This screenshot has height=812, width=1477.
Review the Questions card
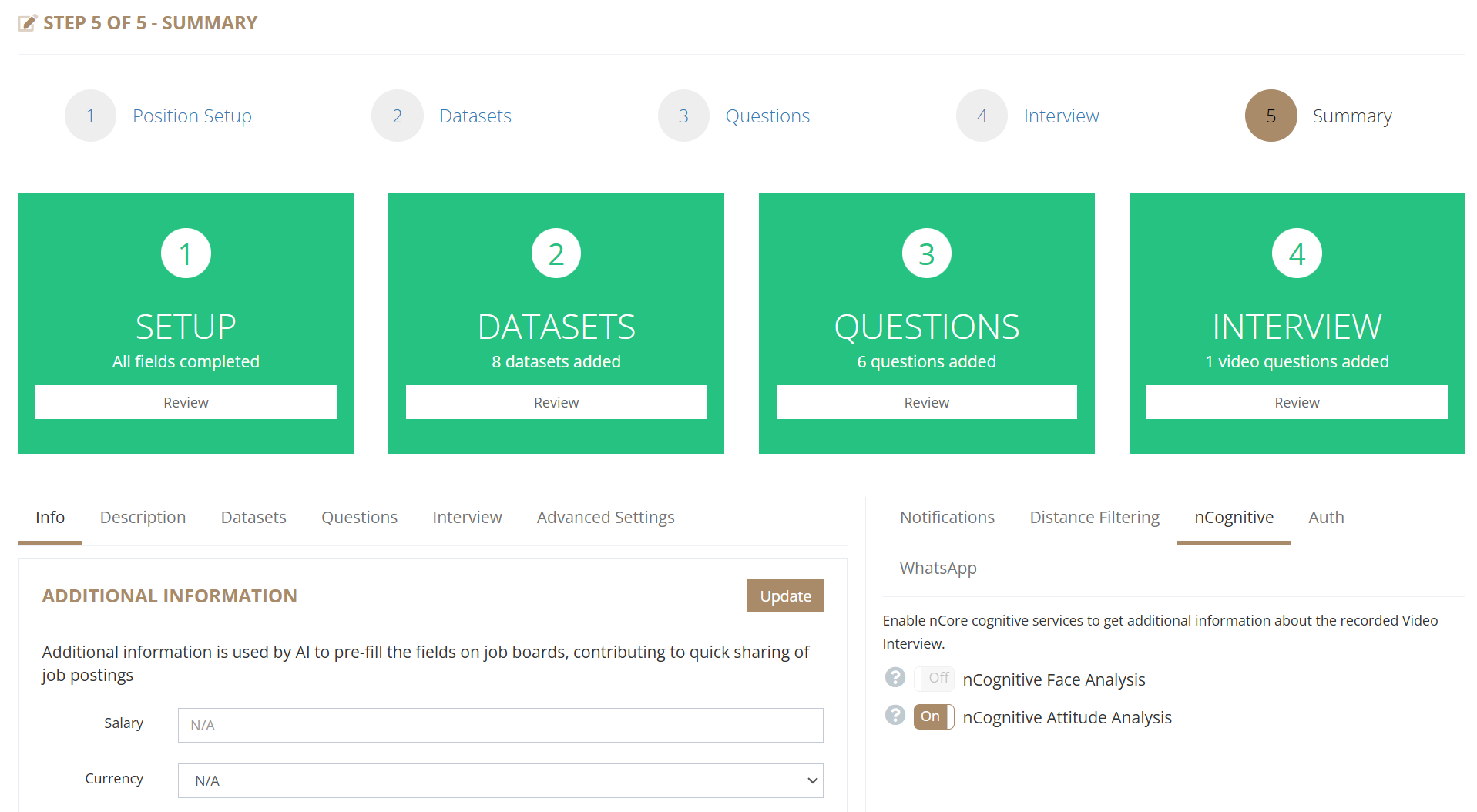pyautogui.click(x=927, y=402)
